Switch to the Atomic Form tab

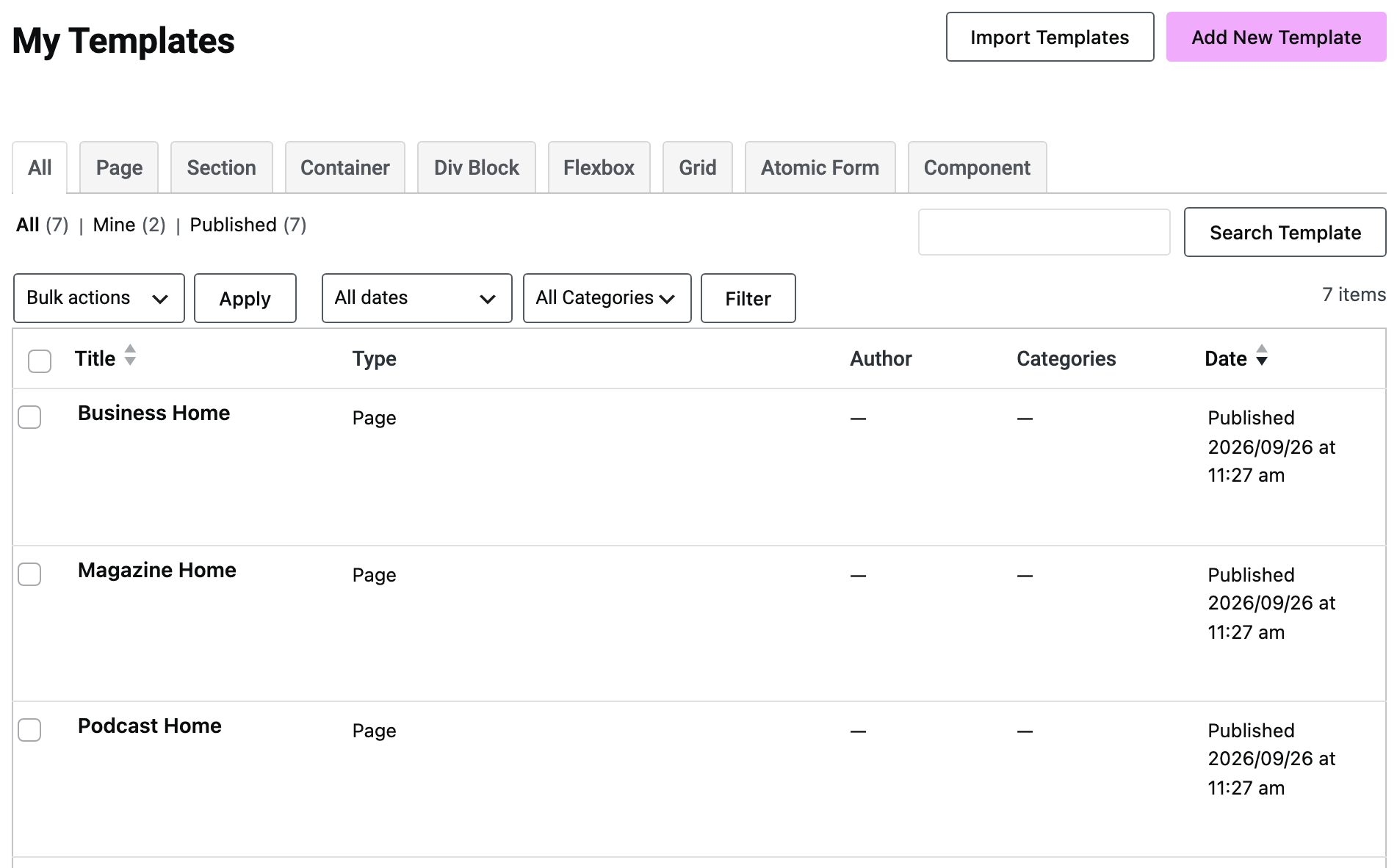click(x=820, y=167)
